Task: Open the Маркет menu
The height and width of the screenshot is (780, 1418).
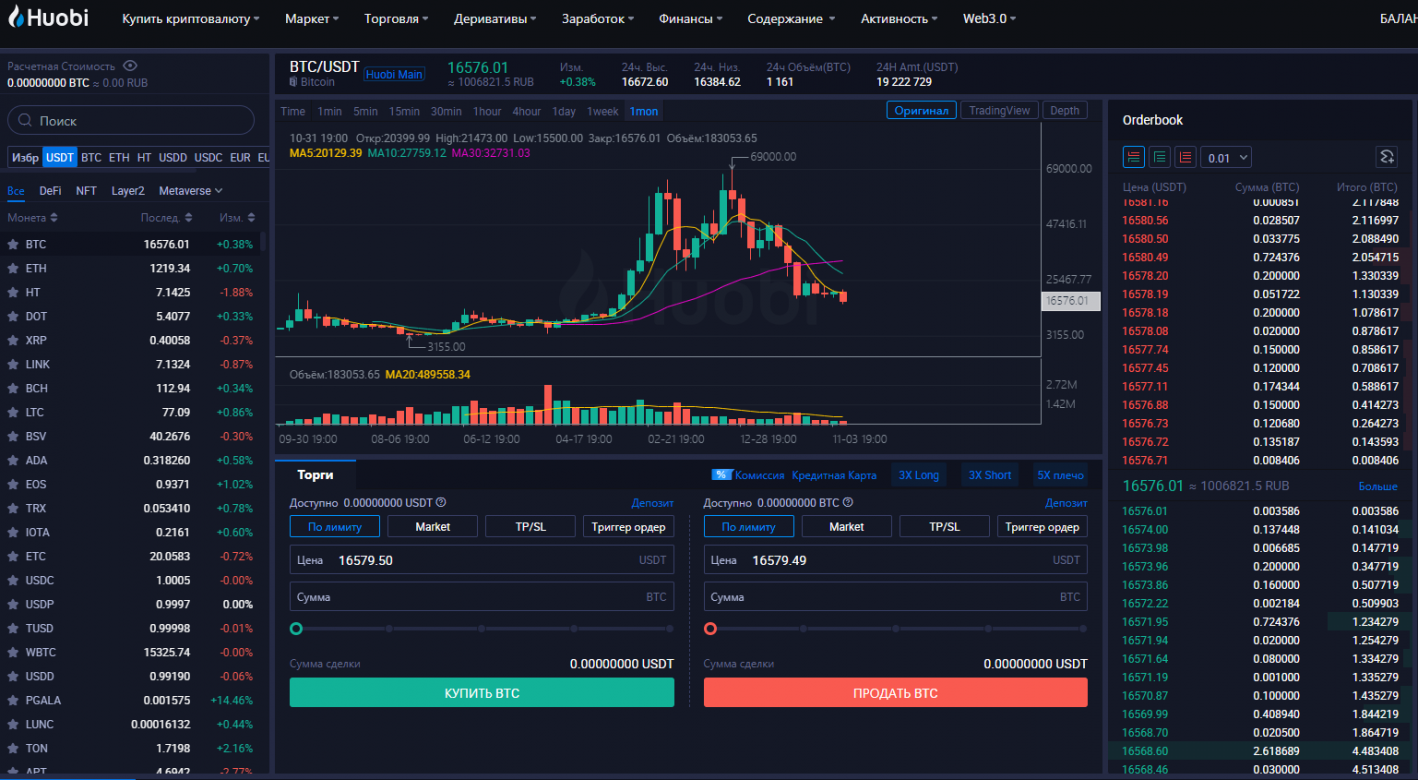Action: (312, 19)
